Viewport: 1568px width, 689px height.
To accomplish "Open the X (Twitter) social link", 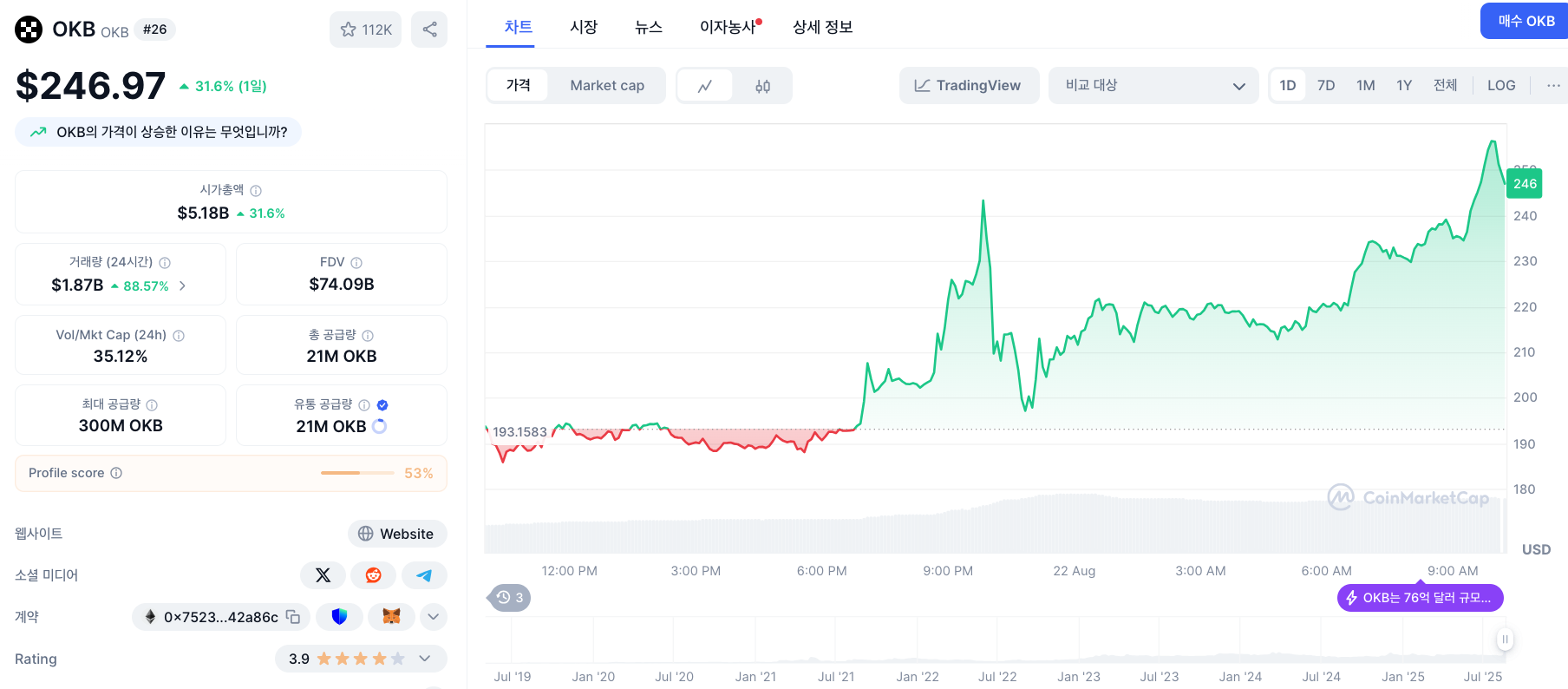I will tap(323, 575).
